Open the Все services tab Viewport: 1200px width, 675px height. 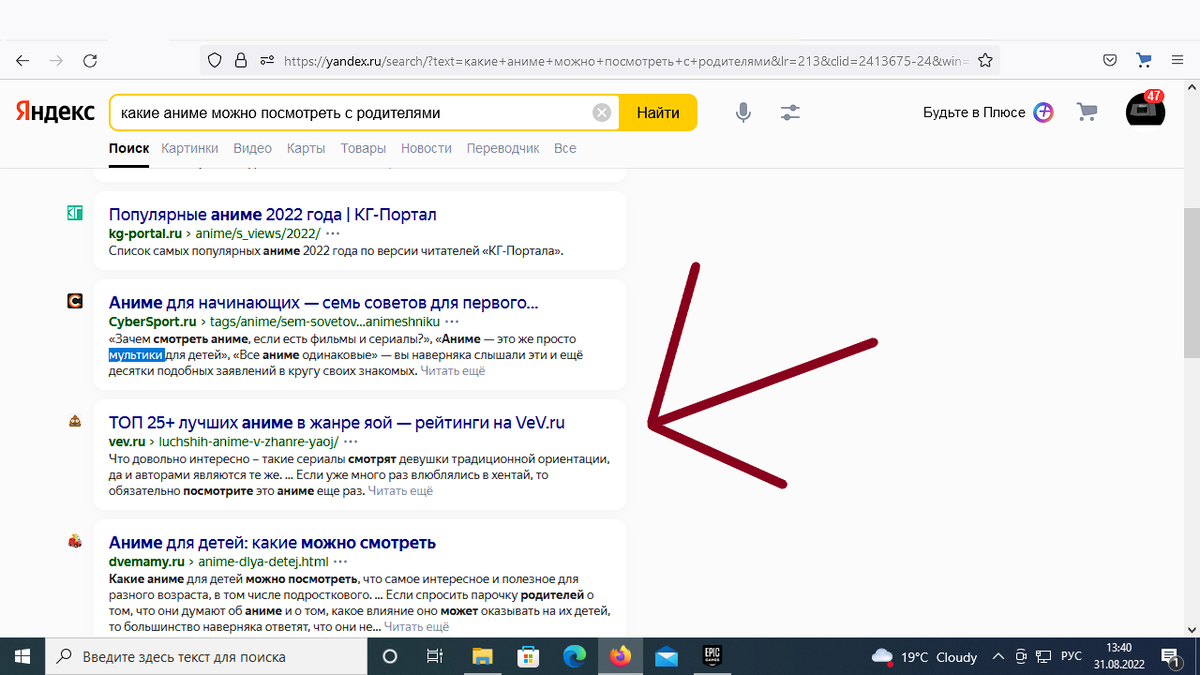[565, 148]
